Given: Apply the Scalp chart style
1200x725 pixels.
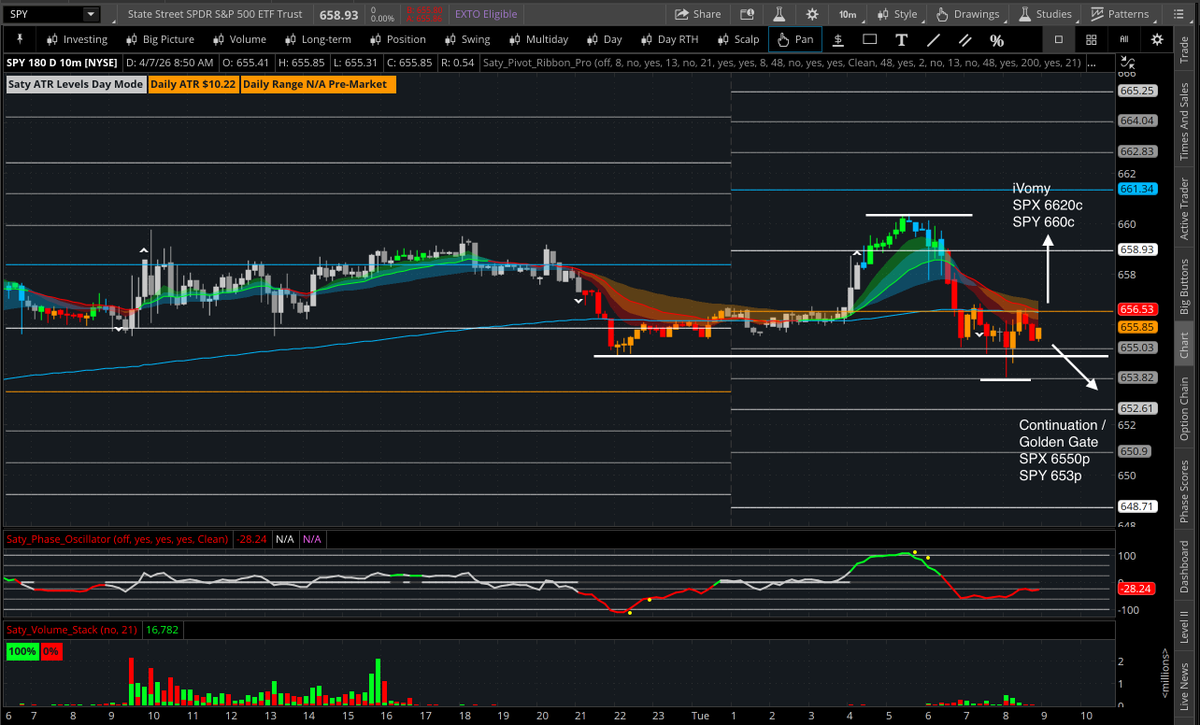Looking at the screenshot, I should coord(737,39).
